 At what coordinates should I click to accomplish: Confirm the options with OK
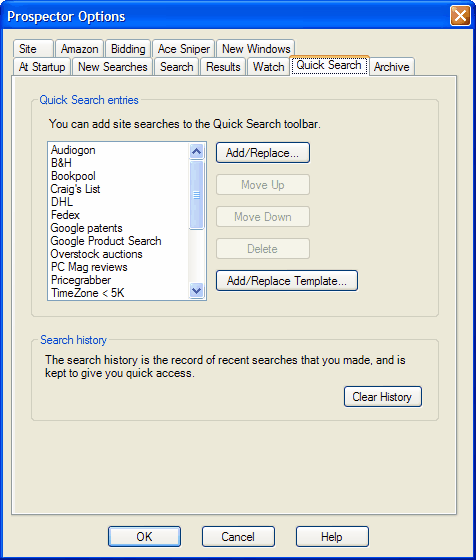coord(144,536)
